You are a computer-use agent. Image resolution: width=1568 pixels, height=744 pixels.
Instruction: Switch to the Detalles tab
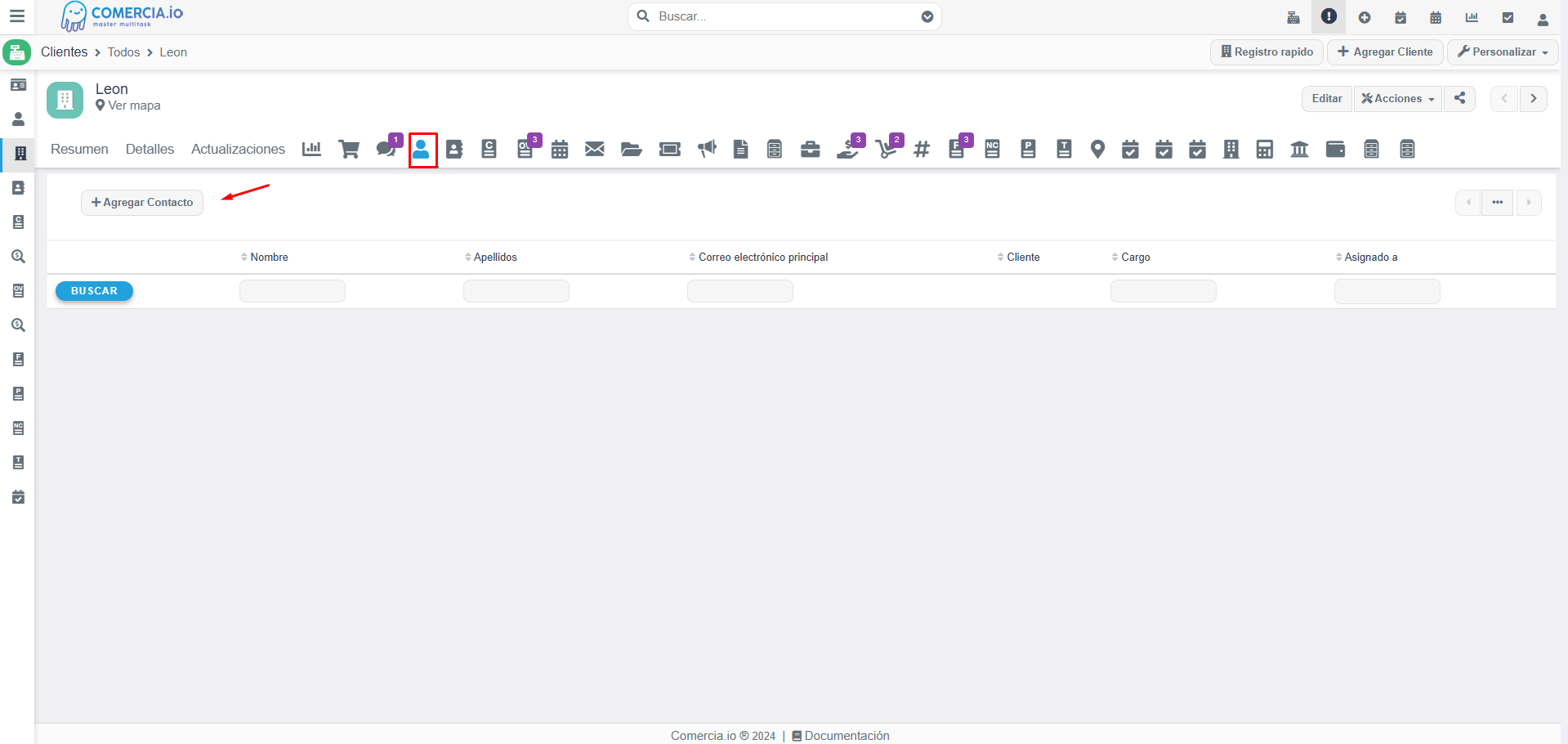point(150,149)
